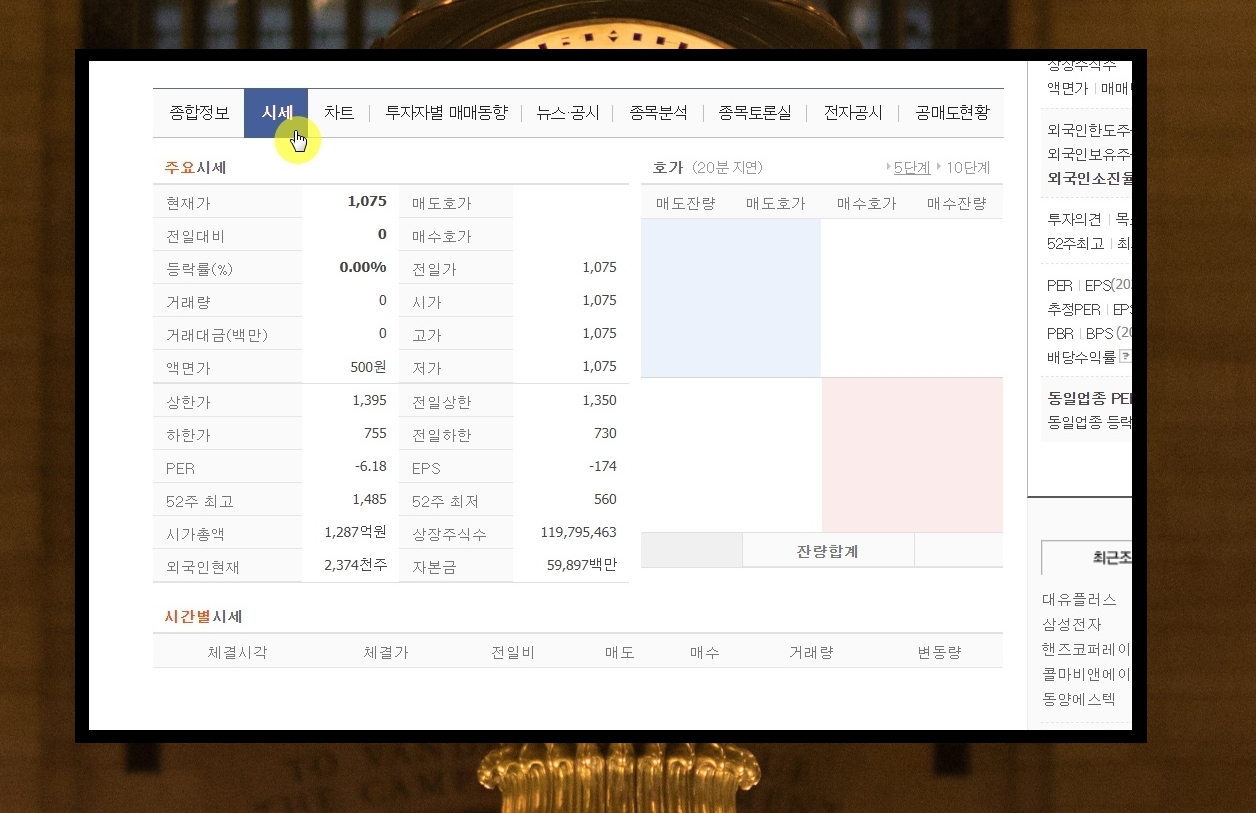Click the 전일대비 label
The image size is (1256, 813).
(195, 236)
